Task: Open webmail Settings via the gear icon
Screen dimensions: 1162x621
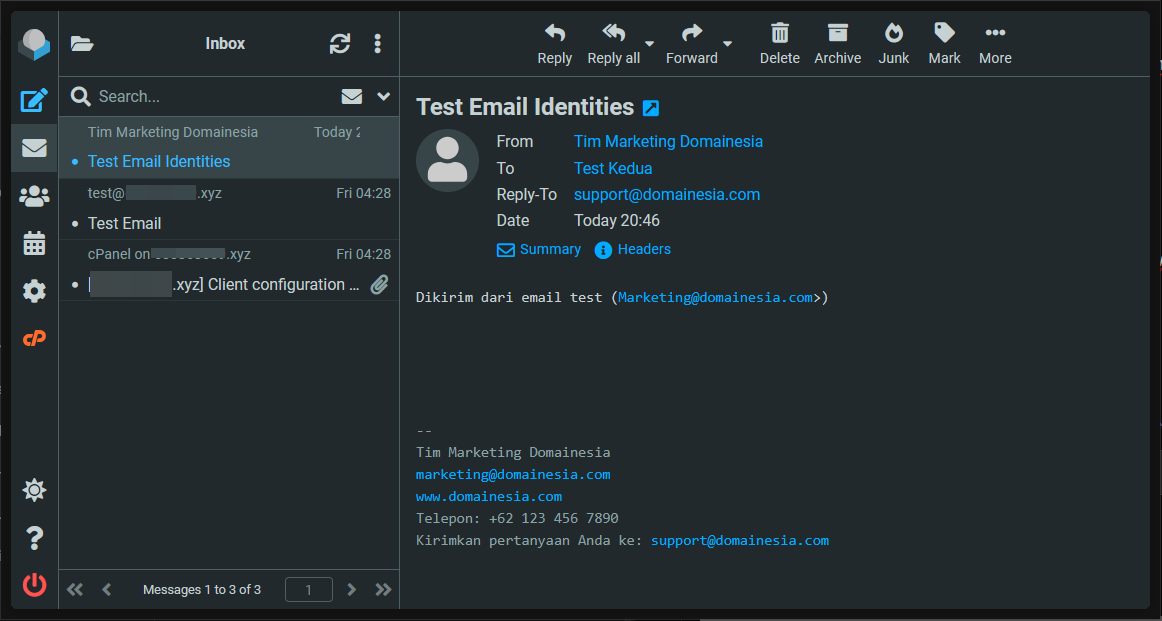Action: click(34, 291)
